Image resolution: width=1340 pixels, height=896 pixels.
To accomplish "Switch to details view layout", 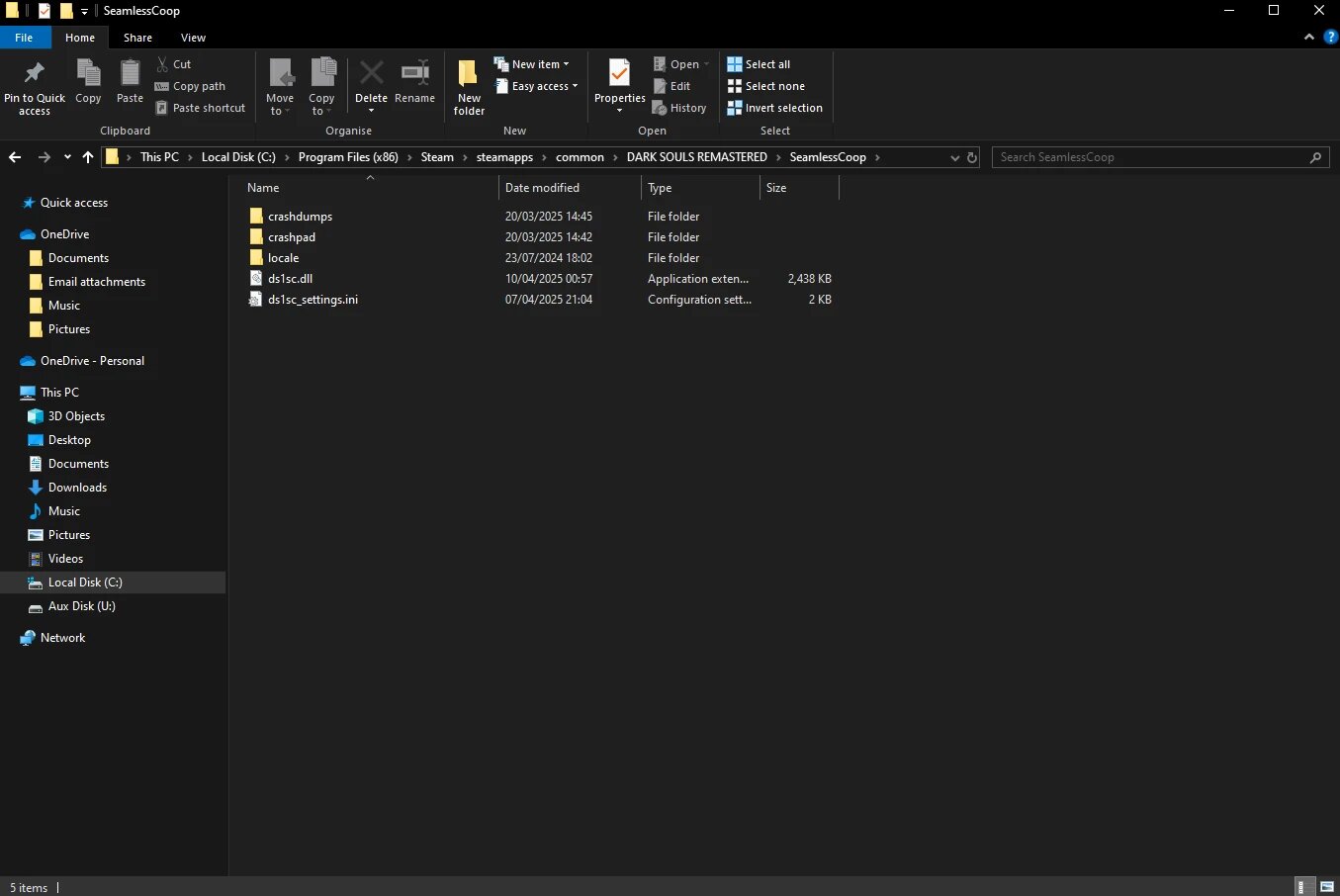I will point(1305,887).
